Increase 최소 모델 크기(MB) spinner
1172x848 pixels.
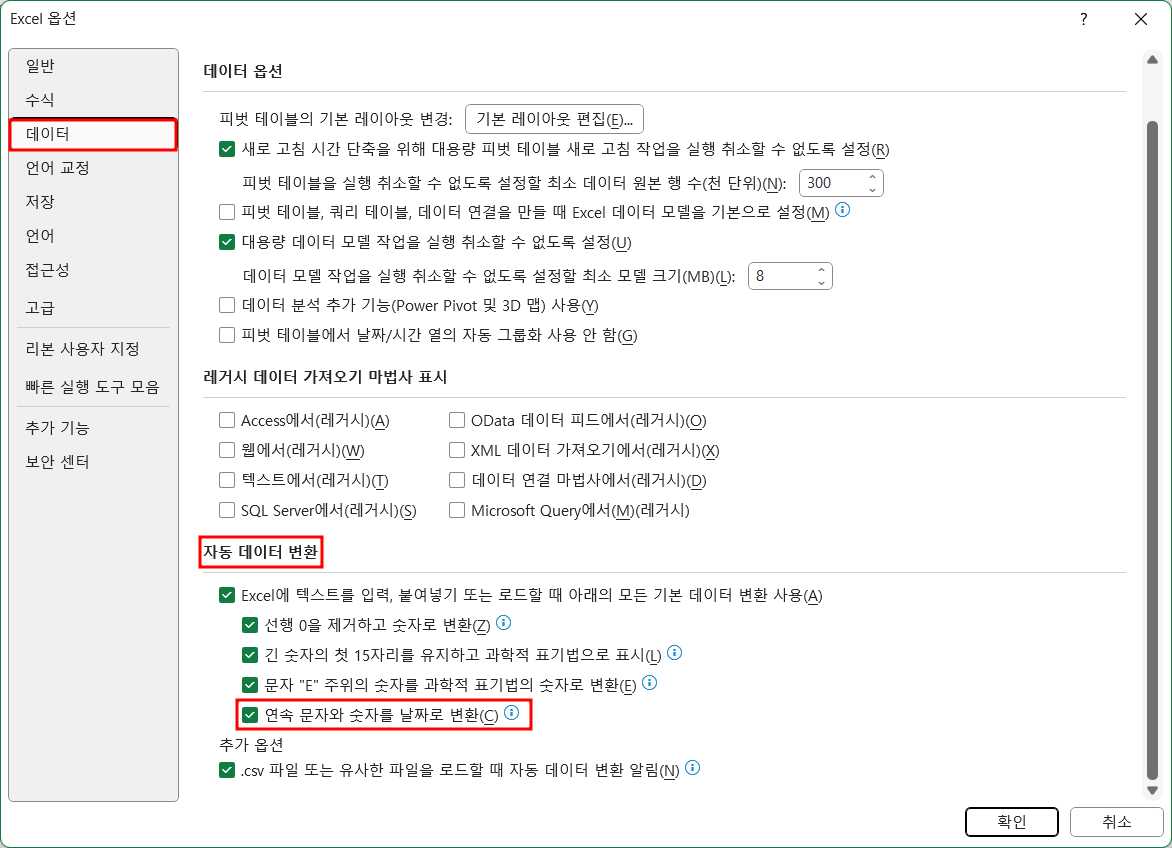[x=821, y=270]
